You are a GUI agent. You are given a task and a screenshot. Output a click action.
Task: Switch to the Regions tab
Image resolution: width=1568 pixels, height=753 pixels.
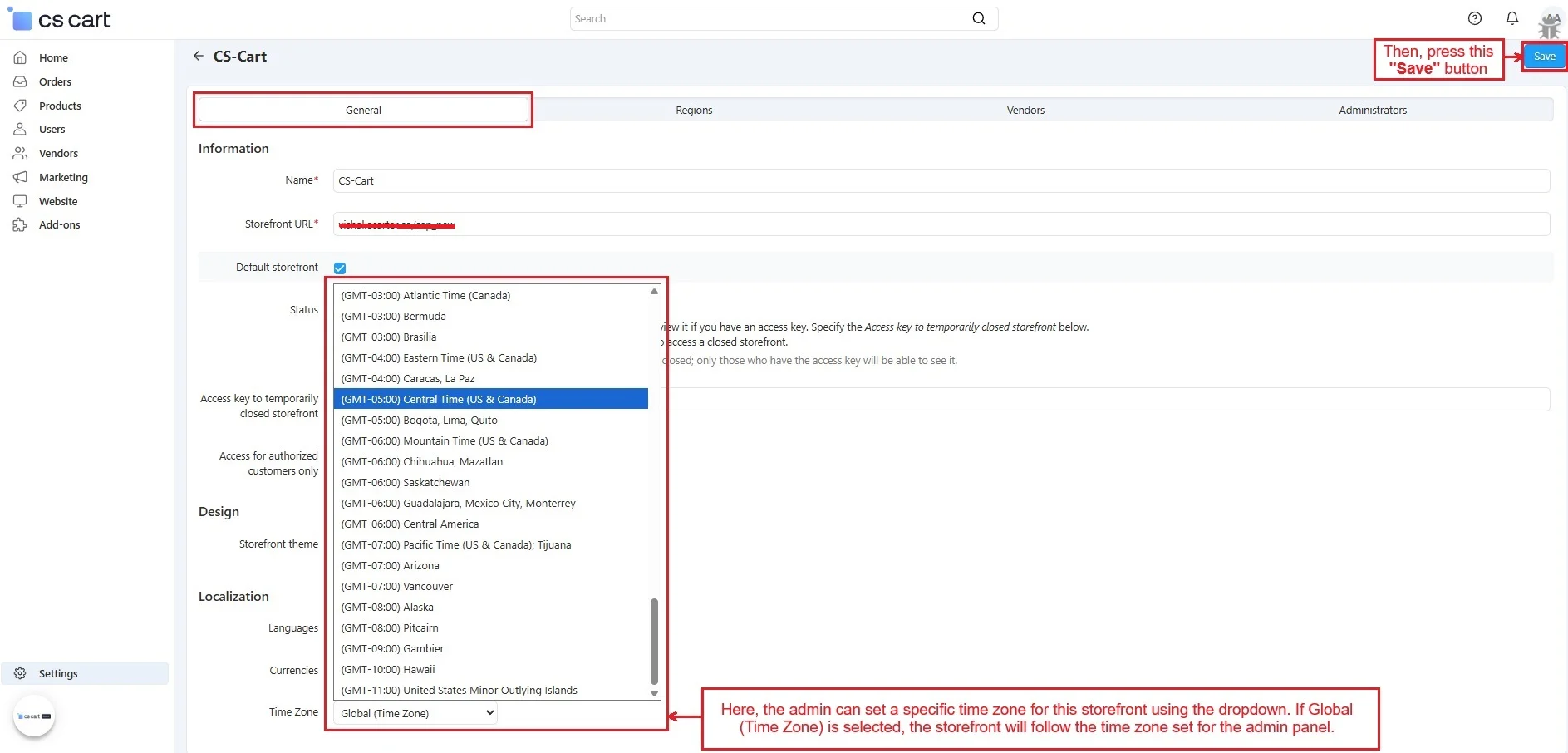694,110
